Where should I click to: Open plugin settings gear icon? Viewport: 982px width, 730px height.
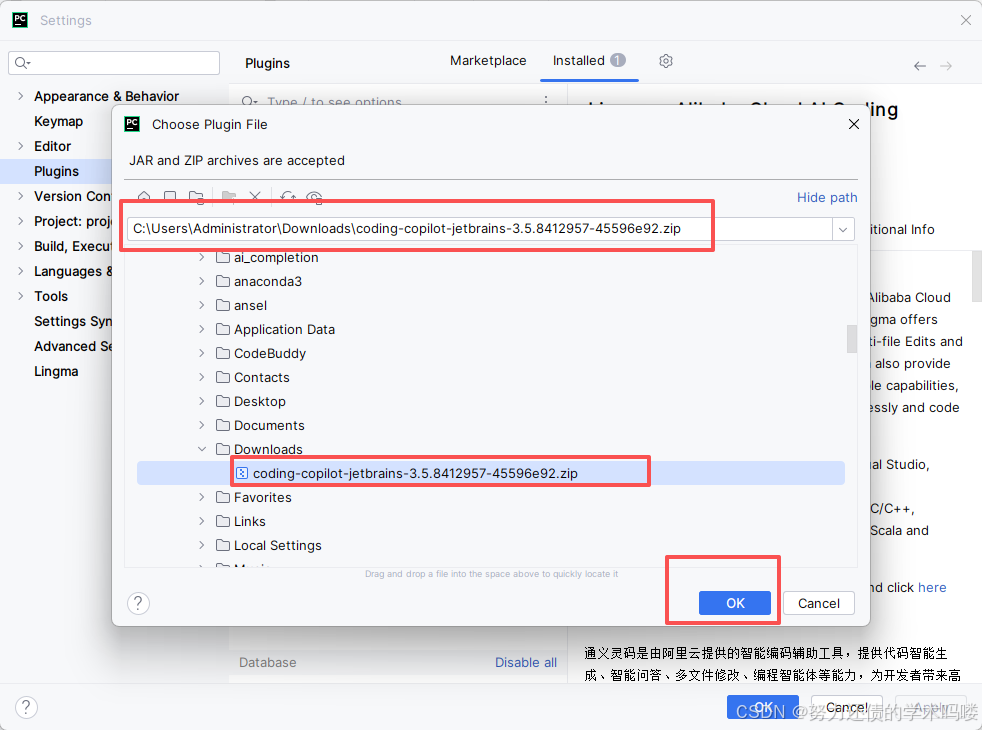click(666, 61)
